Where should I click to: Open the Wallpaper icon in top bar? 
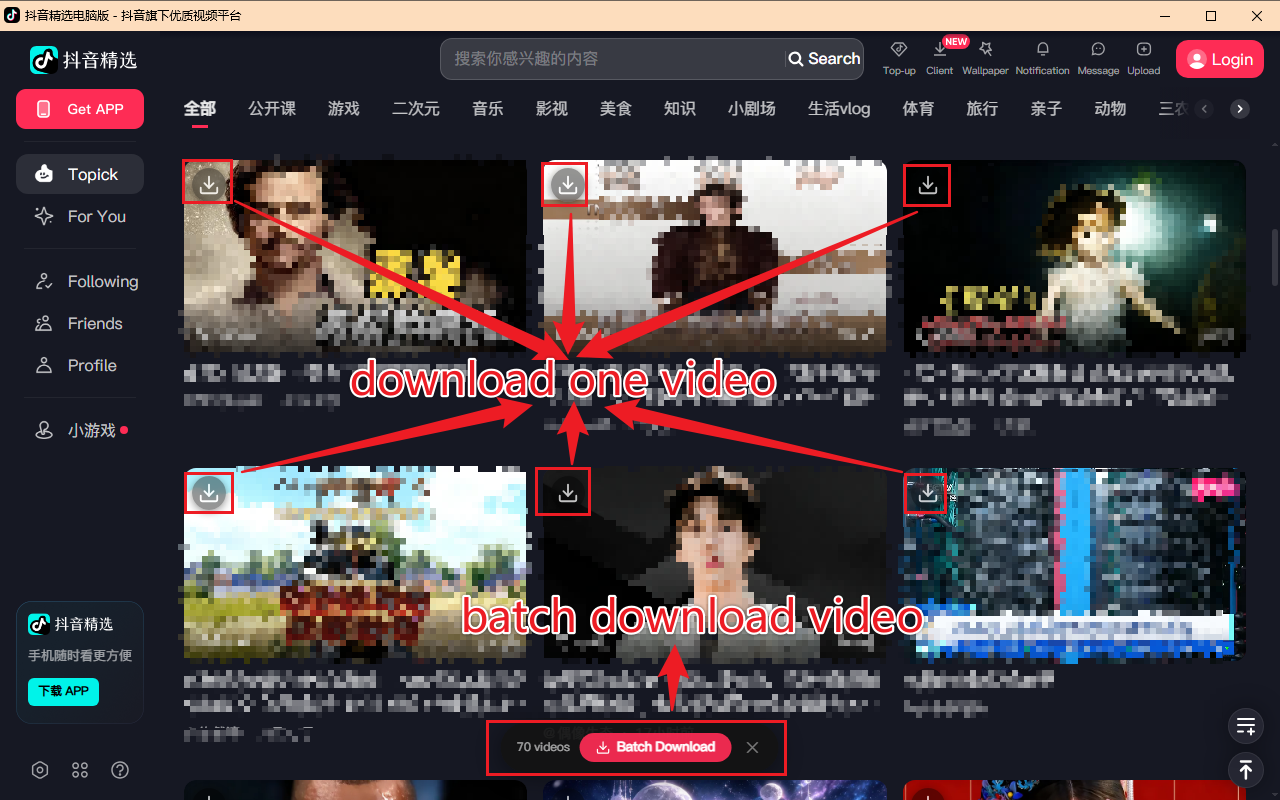click(985, 49)
